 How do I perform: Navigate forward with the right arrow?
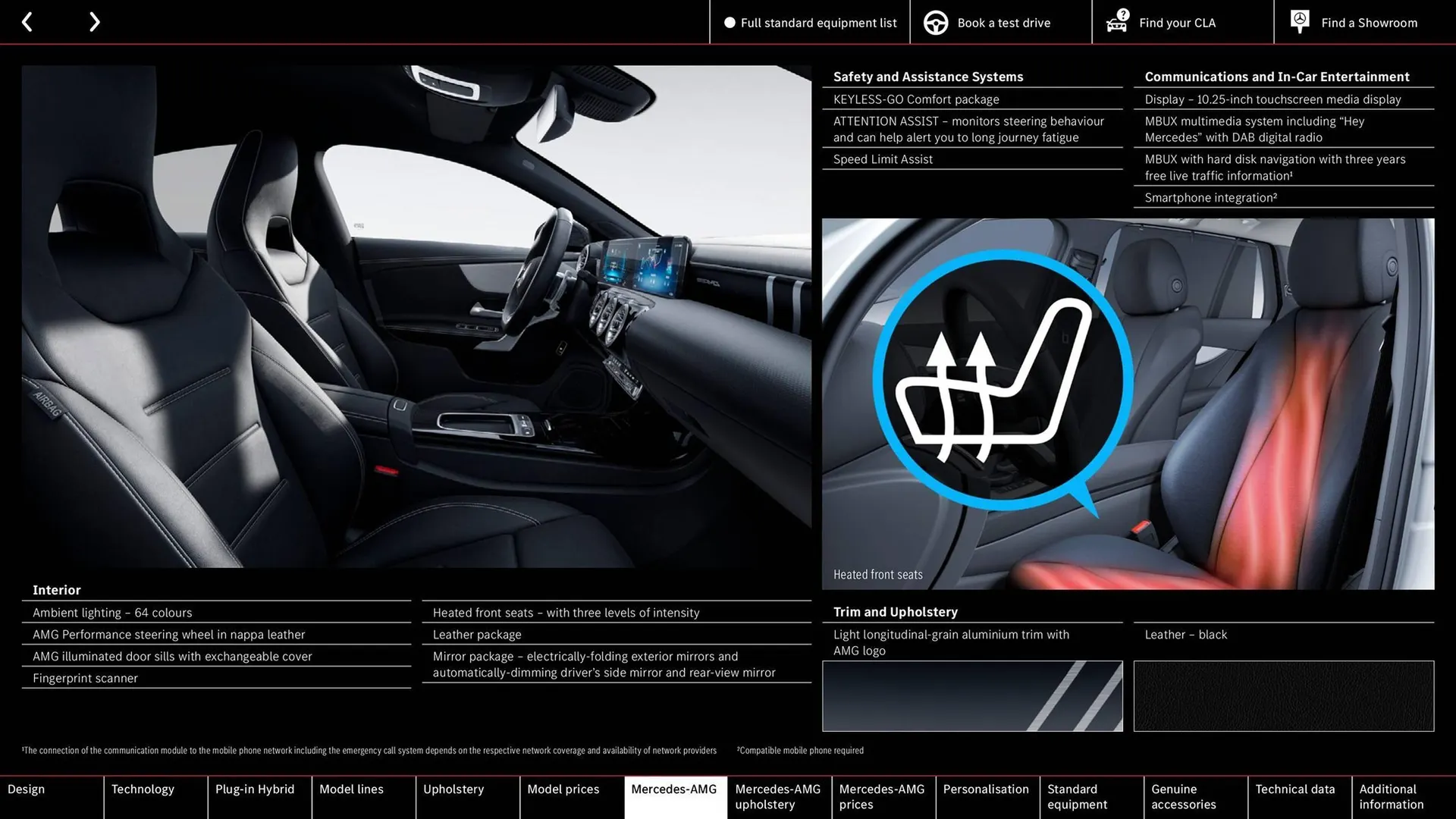[94, 22]
